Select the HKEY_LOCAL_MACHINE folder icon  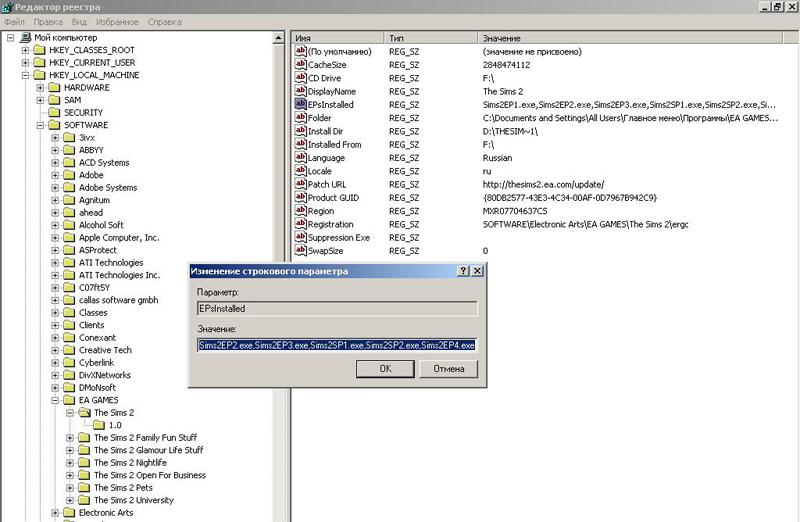pyautogui.click(x=40, y=75)
